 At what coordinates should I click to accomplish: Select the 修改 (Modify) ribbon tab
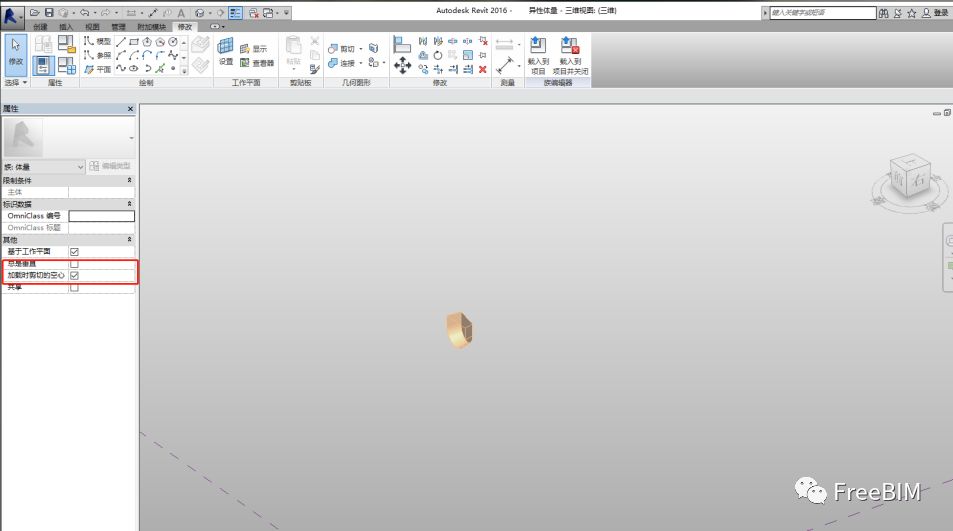pyautogui.click(x=185, y=27)
